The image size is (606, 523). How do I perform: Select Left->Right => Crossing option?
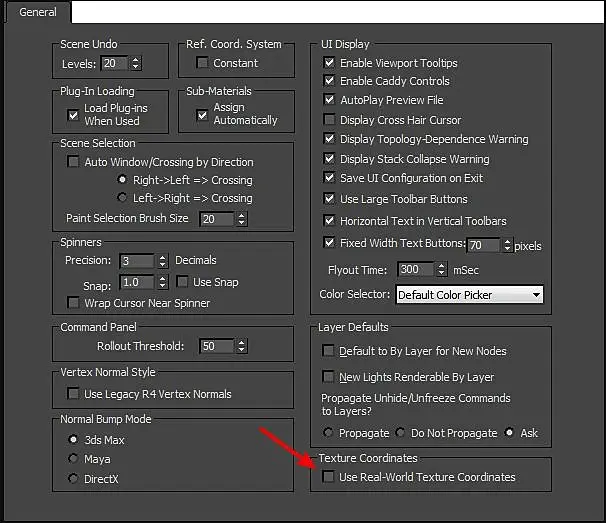point(122,198)
